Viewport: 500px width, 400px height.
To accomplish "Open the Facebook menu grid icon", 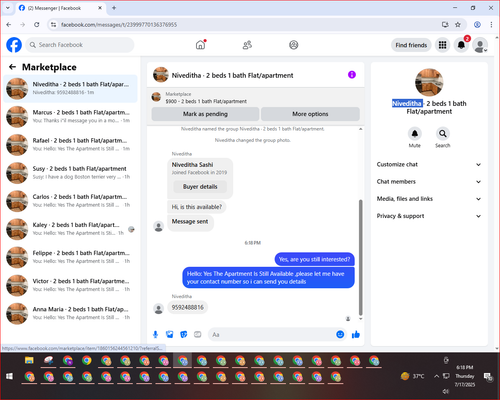I will 442,45.
